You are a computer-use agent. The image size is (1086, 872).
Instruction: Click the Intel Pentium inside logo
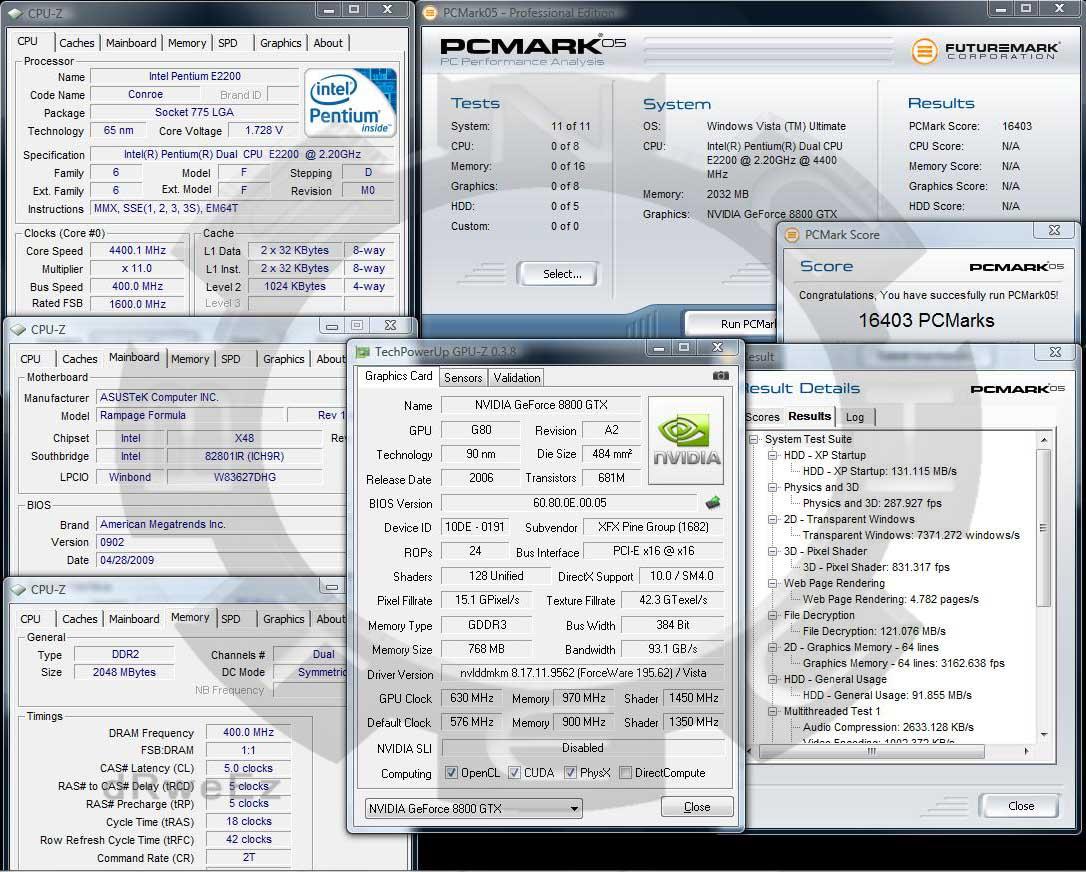[x=351, y=101]
